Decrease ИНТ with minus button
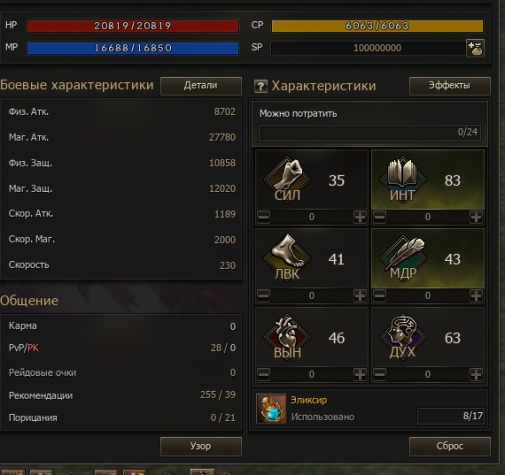505x475 pixels. point(379,217)
